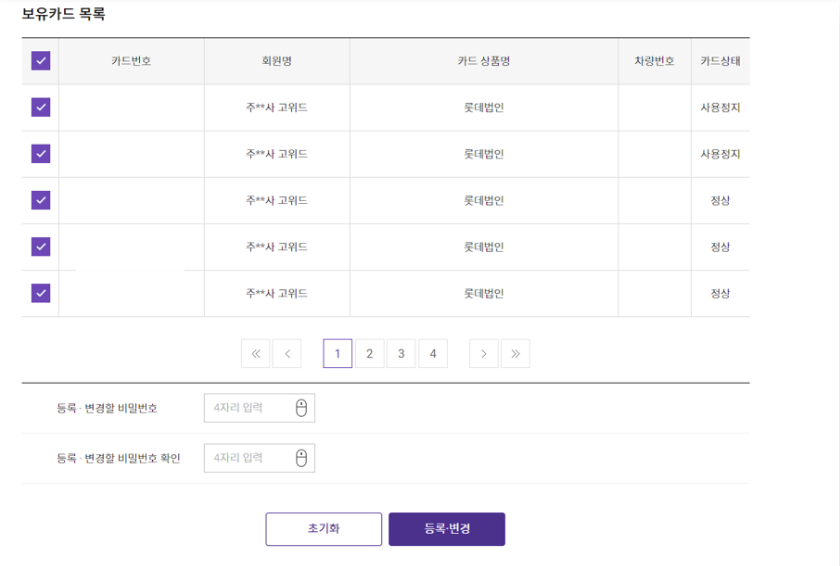840x566 pixels.
Task: Uncheck the fifth card row checkbox
Action: (x=41, y=293)
